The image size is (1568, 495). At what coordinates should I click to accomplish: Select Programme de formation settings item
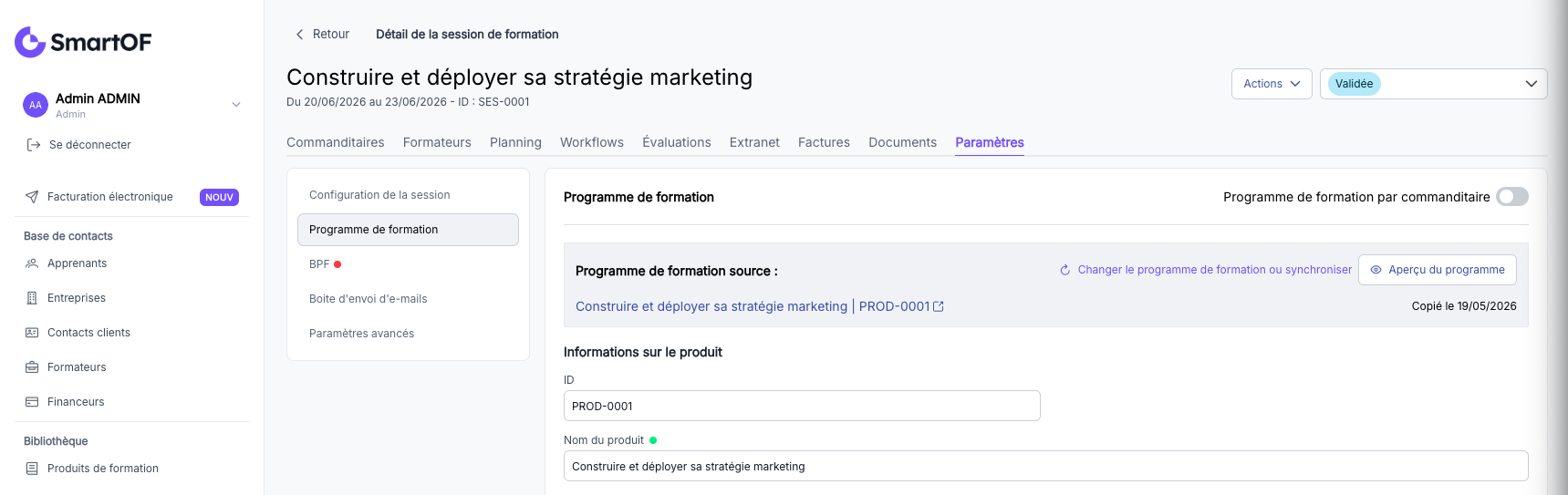408,230
